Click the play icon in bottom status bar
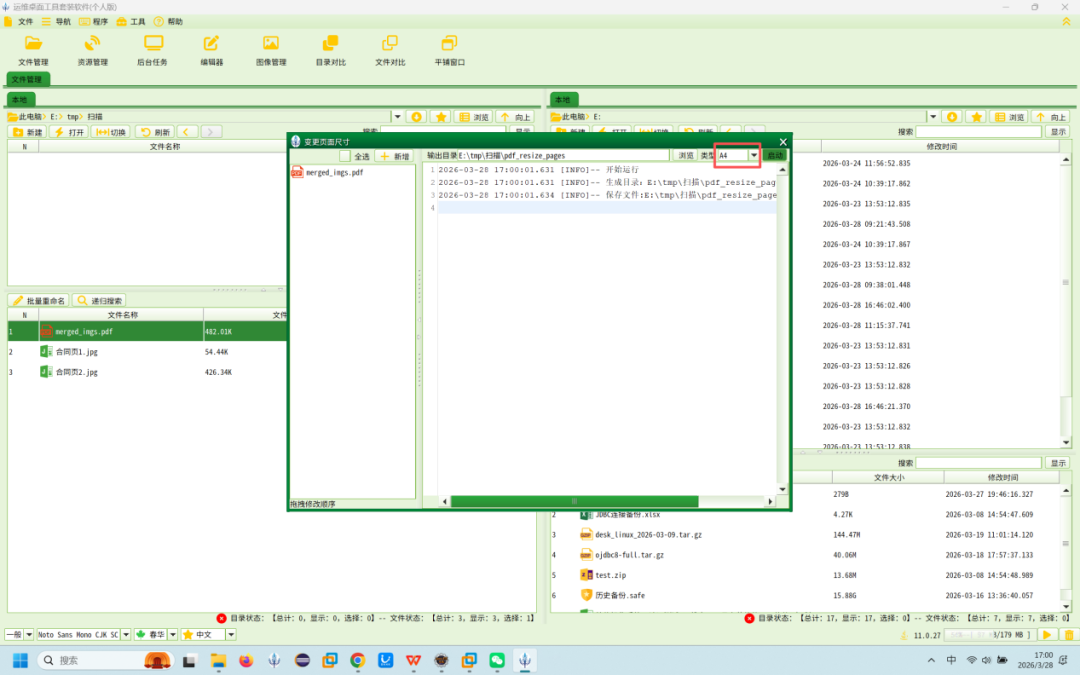 (x=1047, y=634)
